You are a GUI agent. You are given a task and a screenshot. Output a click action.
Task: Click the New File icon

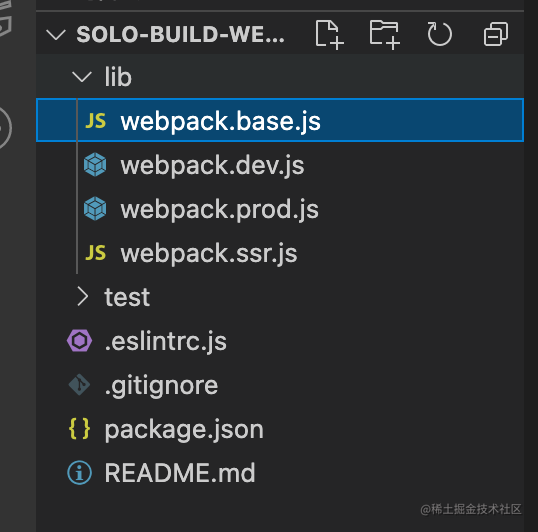pyautogui.click(x=329, y=34)
